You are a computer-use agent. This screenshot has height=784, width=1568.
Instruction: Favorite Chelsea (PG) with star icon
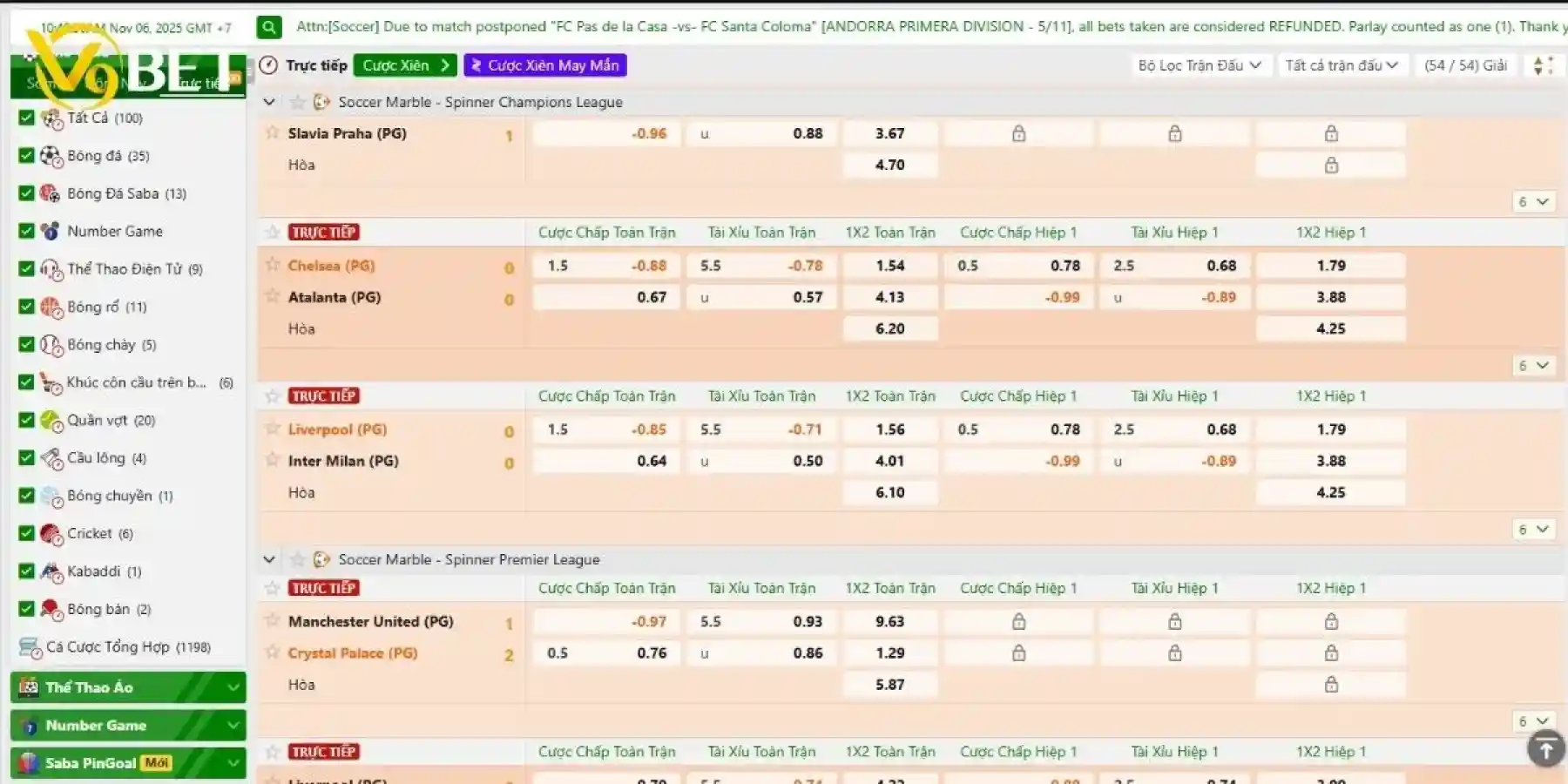273,265
